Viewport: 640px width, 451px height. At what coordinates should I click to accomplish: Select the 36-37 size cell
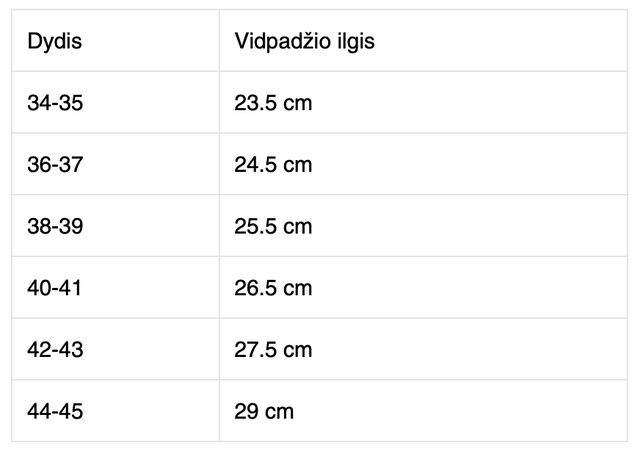[56, 164]
